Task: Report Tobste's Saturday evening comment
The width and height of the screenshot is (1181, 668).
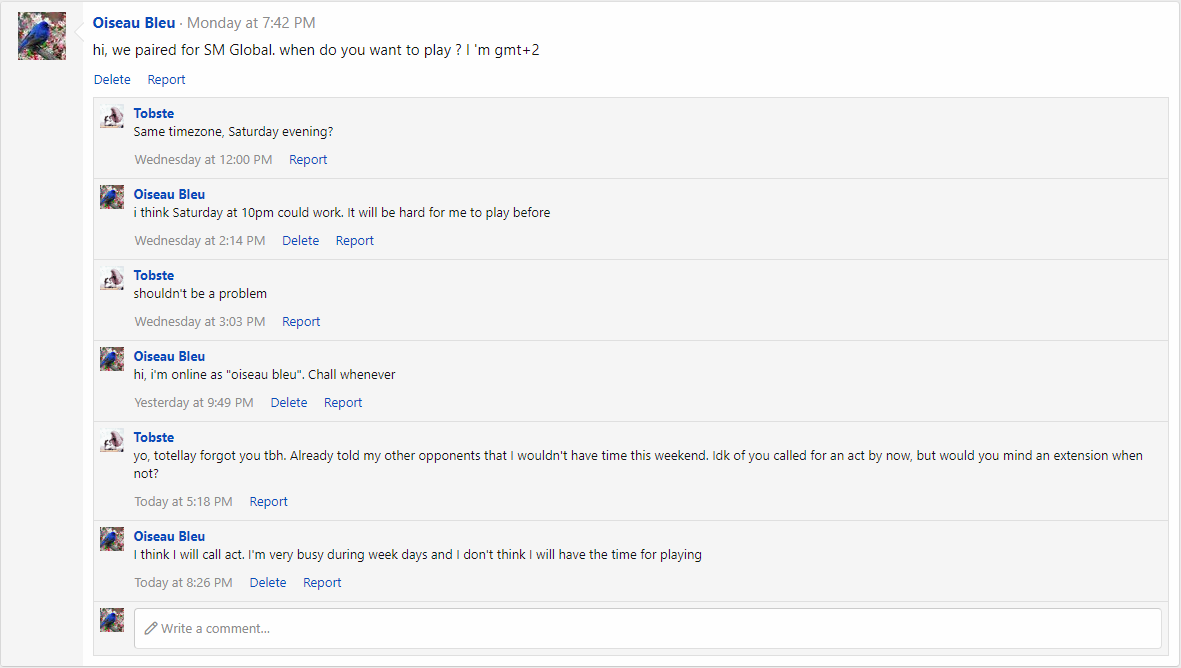Action: pyautogui.click(x=308, y=160)
